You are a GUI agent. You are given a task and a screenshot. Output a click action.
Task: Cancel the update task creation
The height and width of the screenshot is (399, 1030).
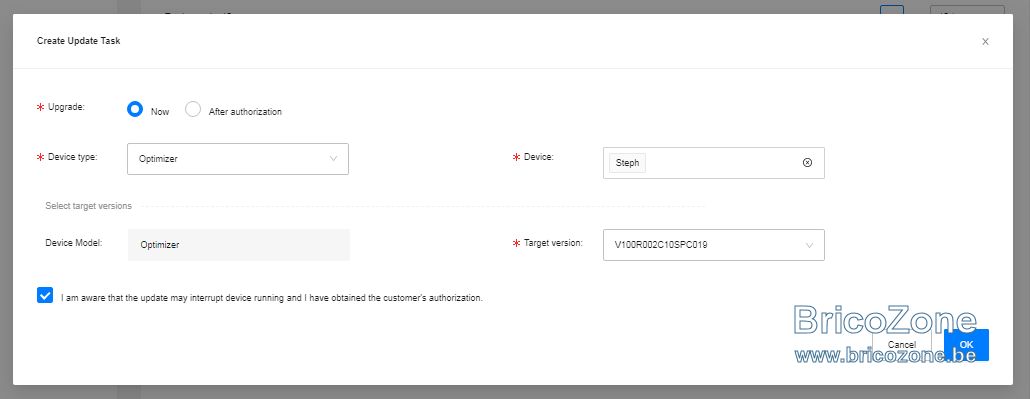click(x=901, y=344)
